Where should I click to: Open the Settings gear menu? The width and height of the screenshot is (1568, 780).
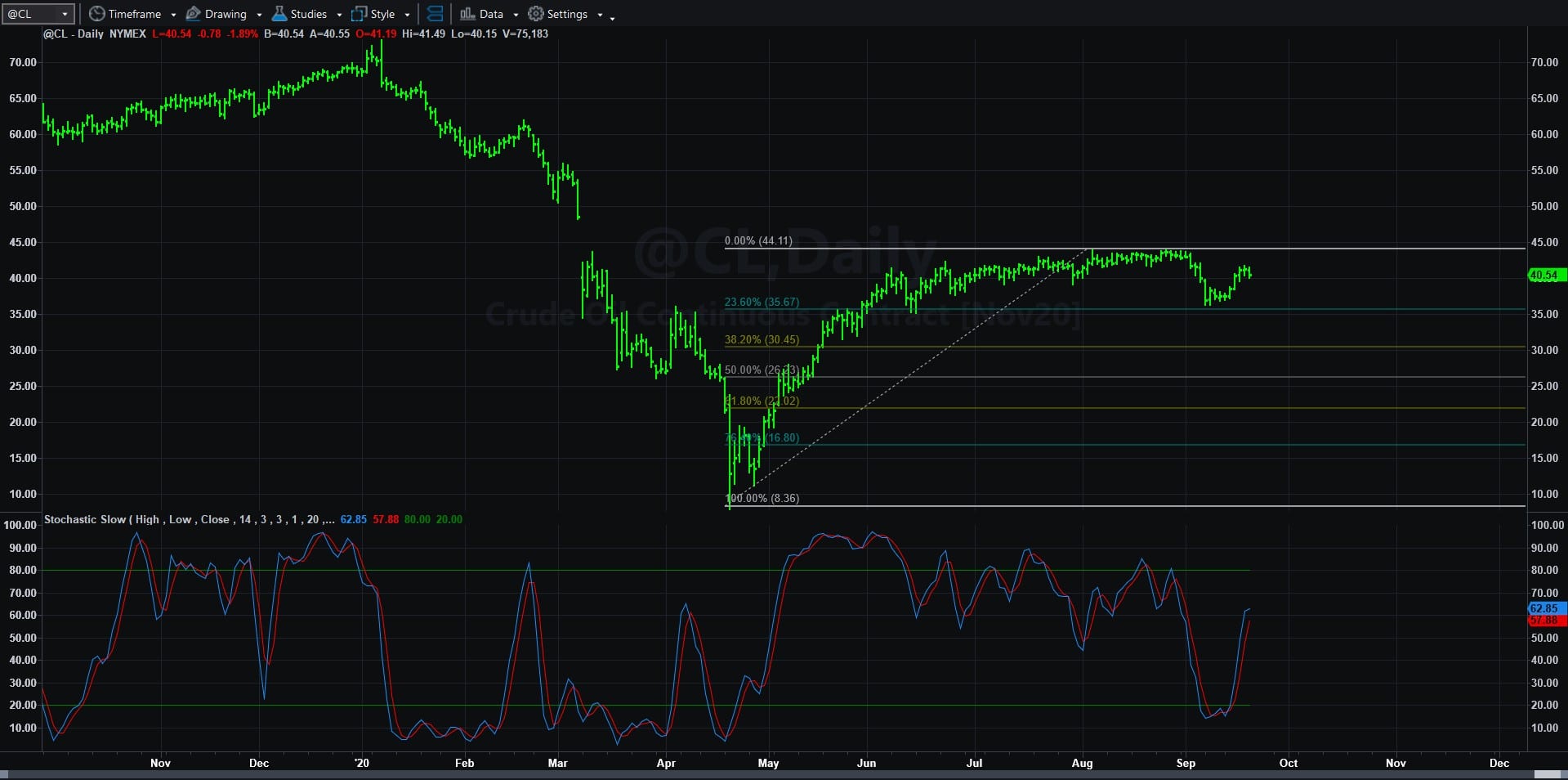[565, 14]
